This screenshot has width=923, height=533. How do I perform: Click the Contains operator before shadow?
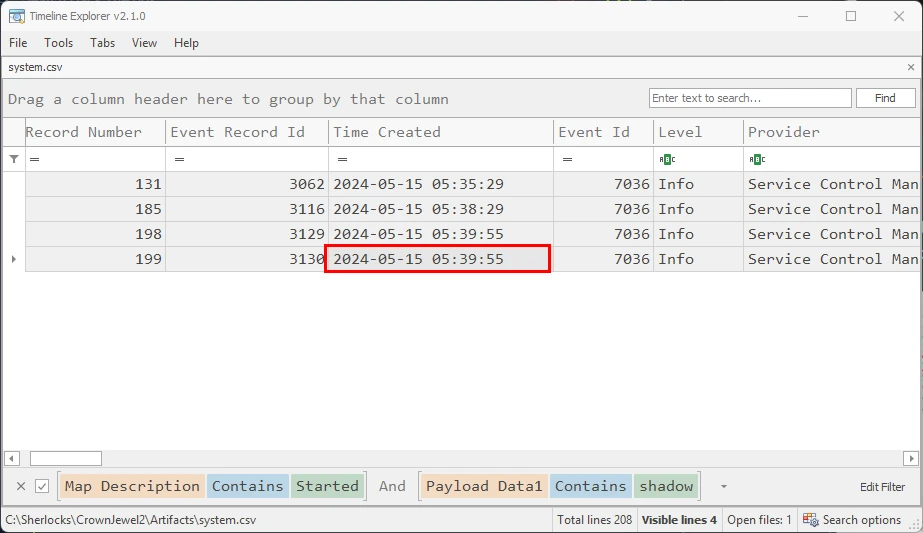coord(591,486)
